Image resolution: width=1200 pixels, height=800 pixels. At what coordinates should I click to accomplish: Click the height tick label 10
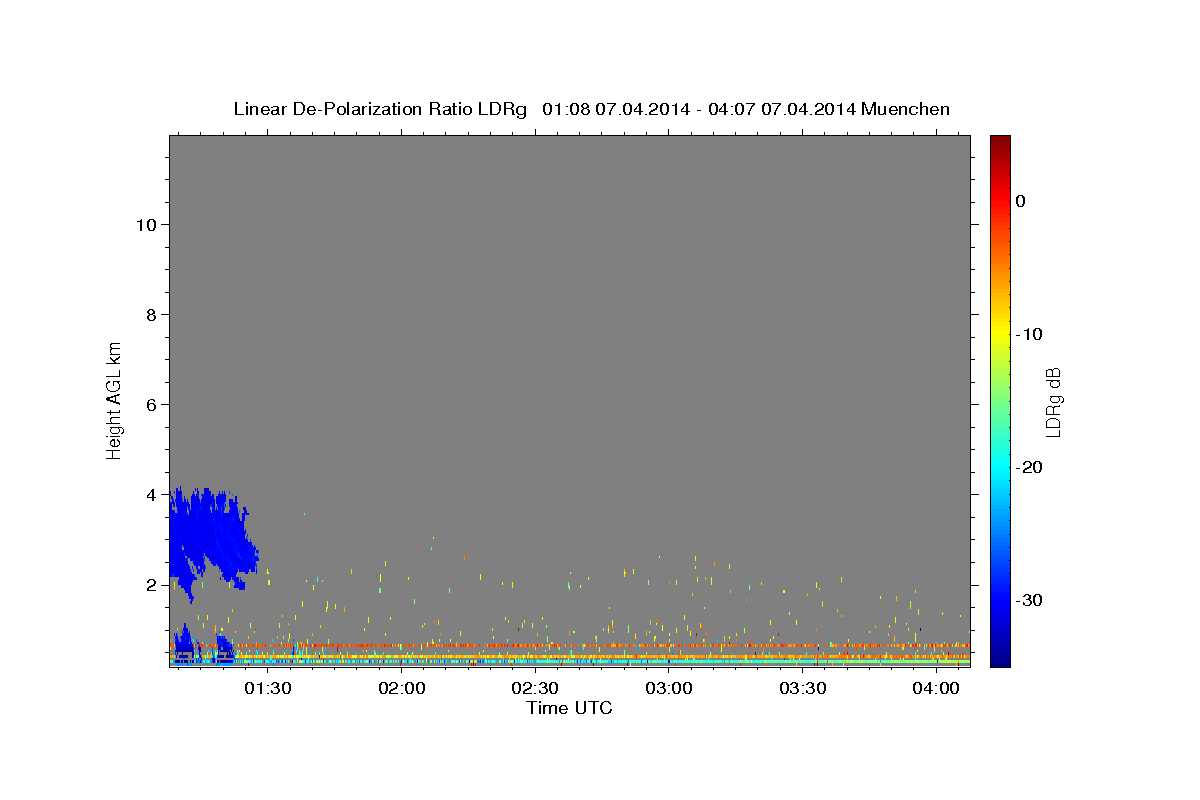pos(146,225)
